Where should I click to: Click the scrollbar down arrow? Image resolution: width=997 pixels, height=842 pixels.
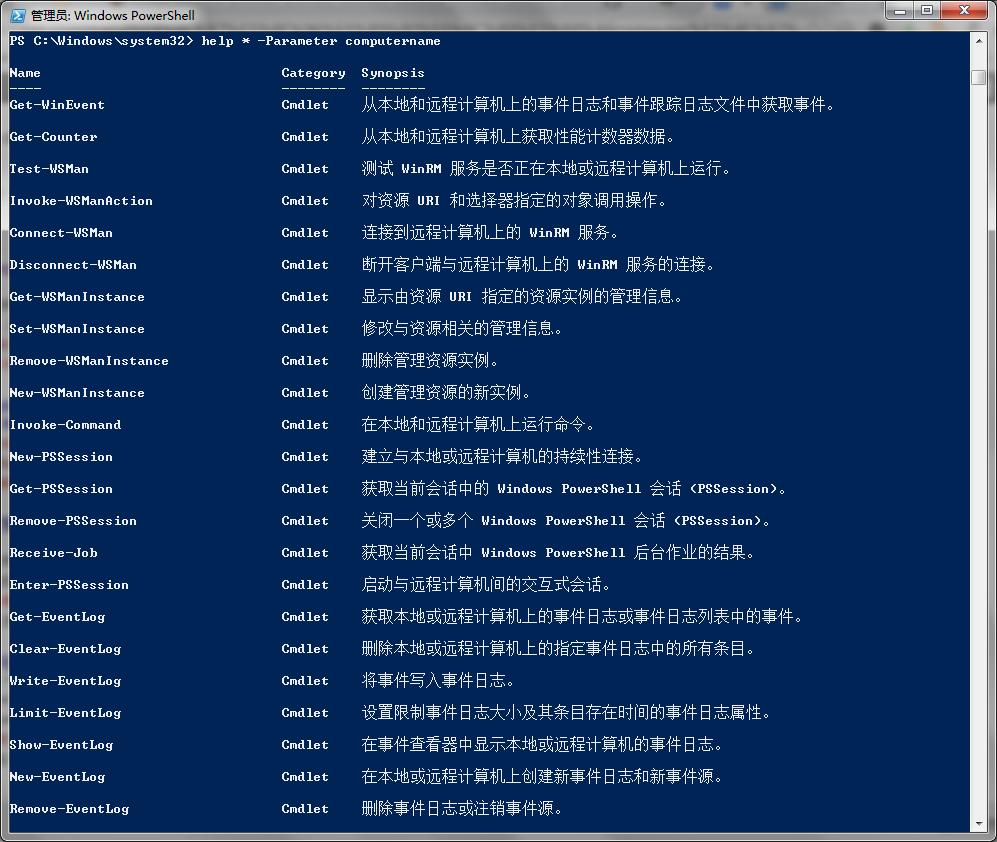(979, 824)
